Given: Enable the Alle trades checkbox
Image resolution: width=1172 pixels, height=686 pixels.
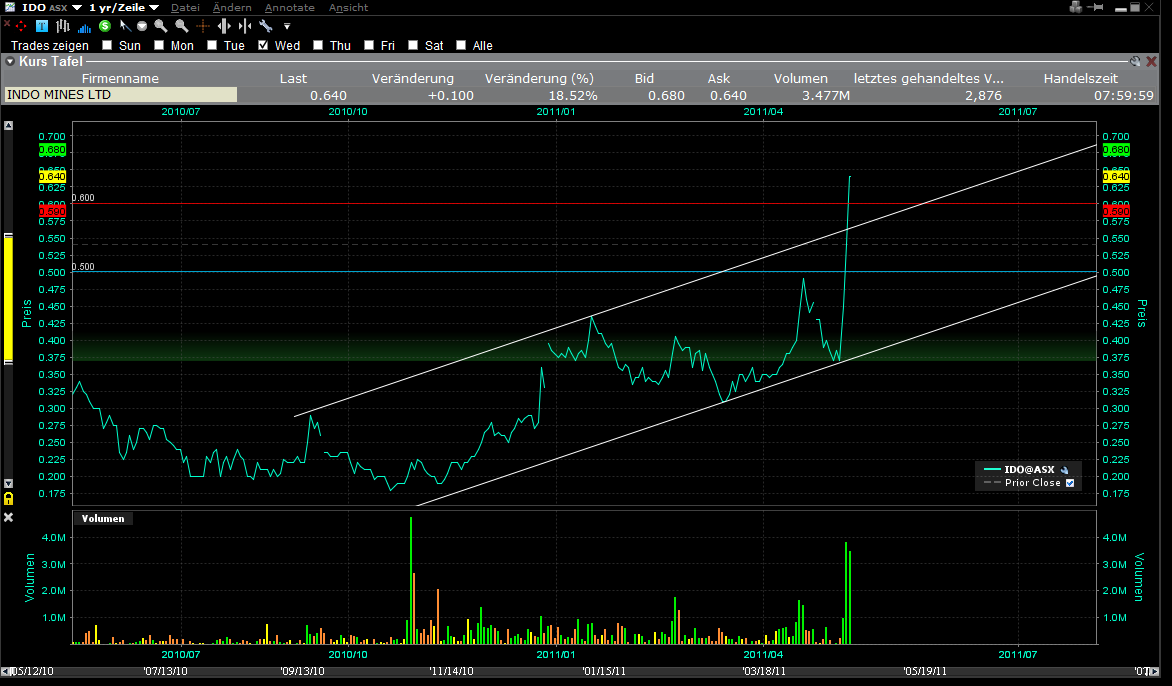Looking at the screenshot, I should coord(461,46).
